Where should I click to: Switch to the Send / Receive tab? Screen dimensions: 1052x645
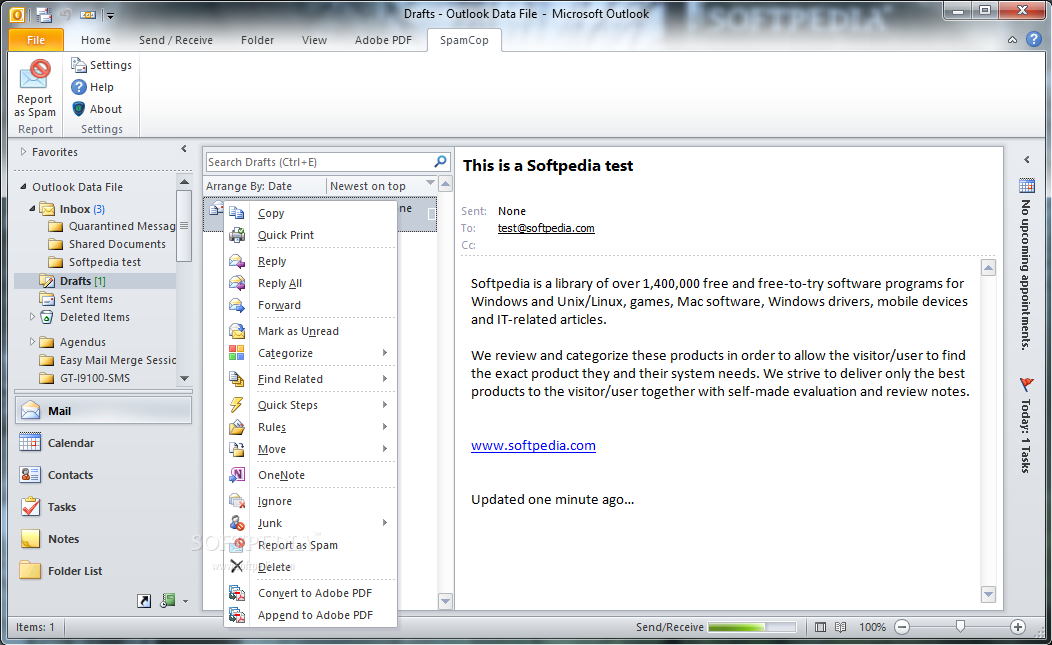click(176, 40)
